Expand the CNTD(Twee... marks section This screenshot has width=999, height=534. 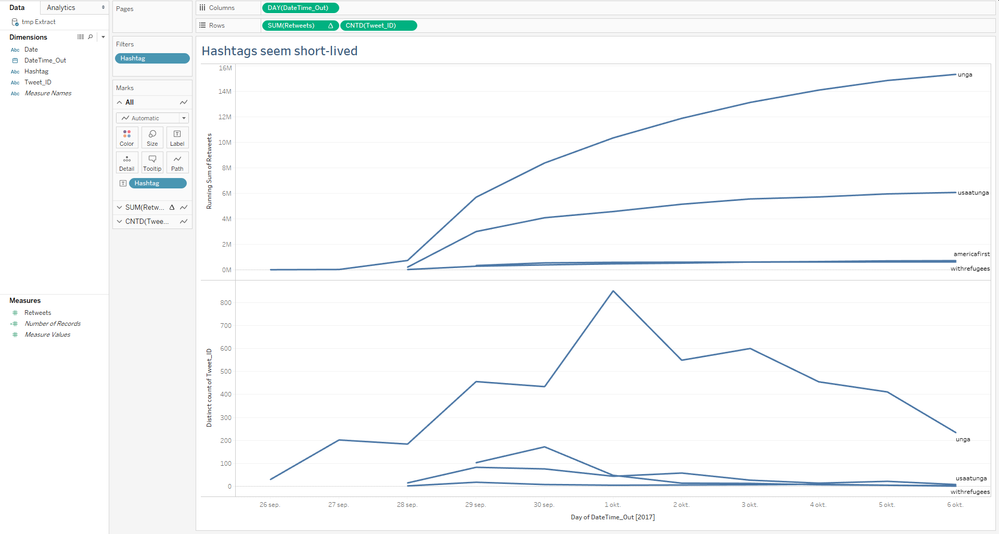click(119, 221)
